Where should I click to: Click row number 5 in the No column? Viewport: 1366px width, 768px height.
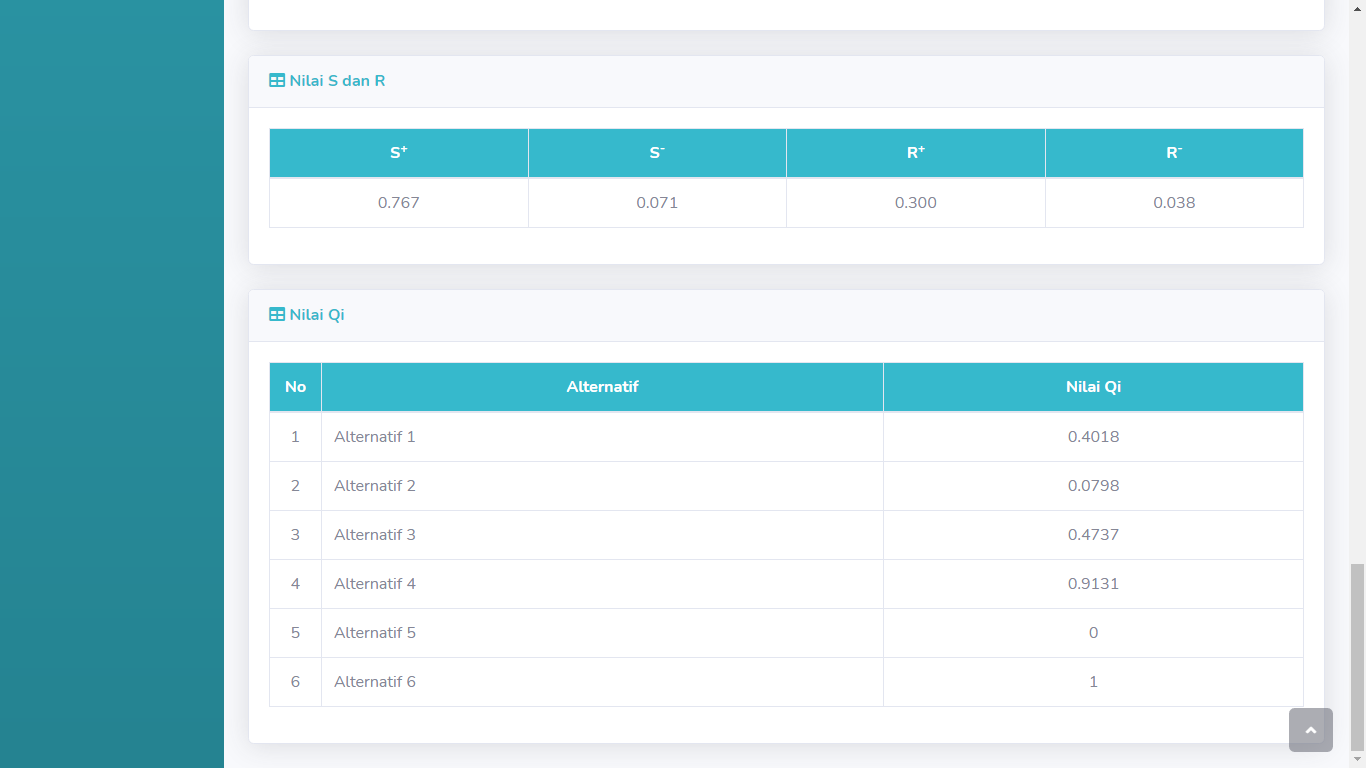(295, 632)
